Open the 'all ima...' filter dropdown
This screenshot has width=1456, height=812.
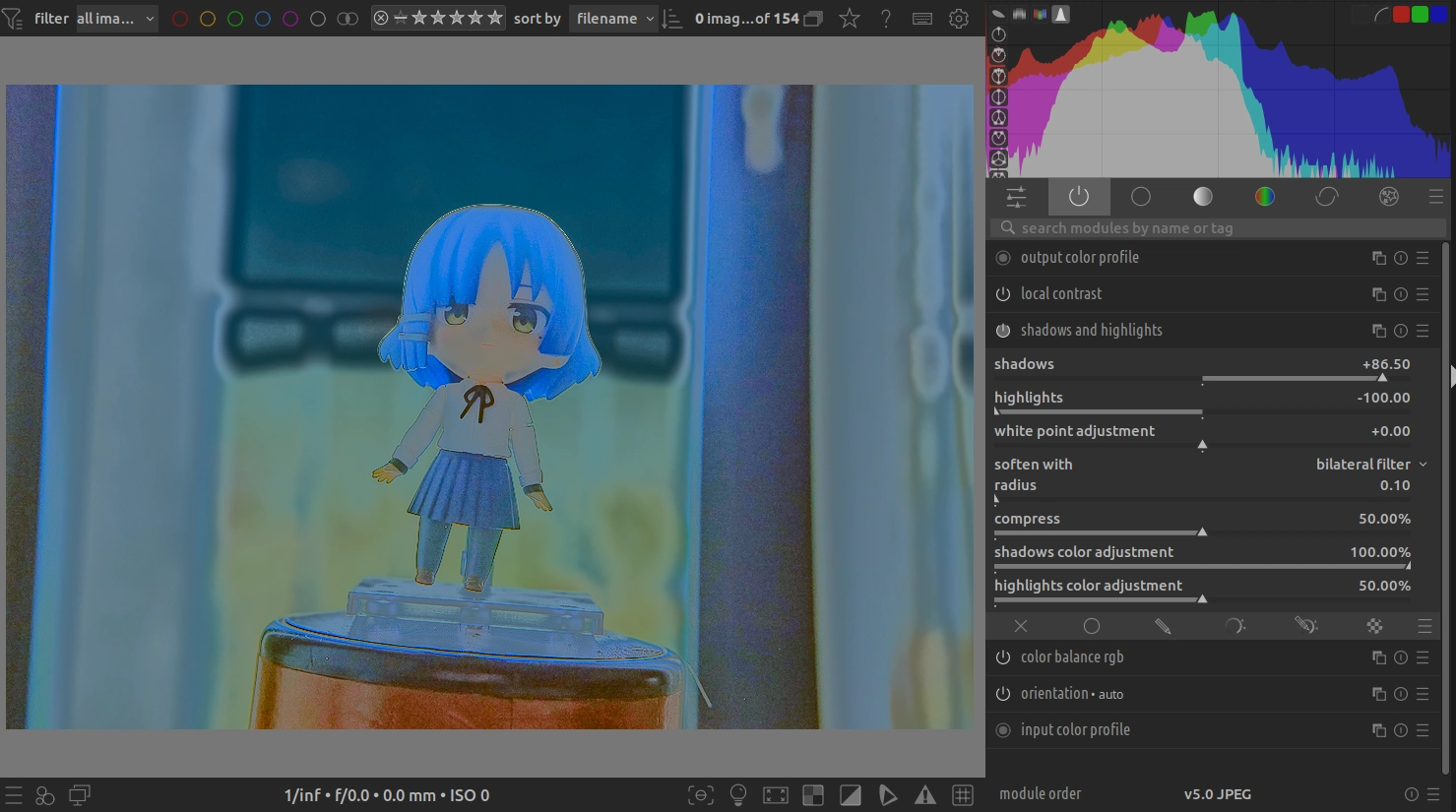tap(116, 19)
